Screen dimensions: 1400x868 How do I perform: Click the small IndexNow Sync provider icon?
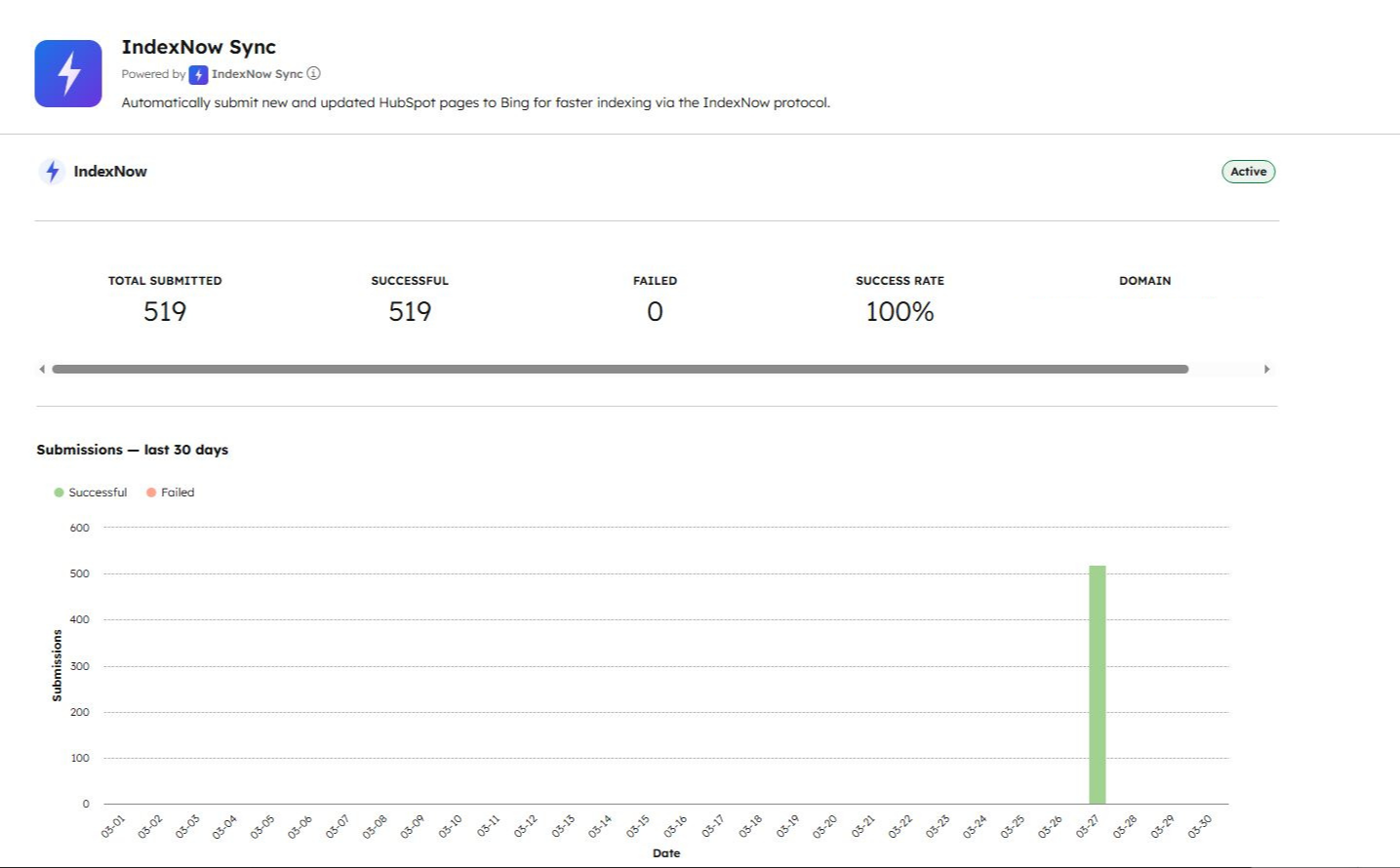coord(198,75)
